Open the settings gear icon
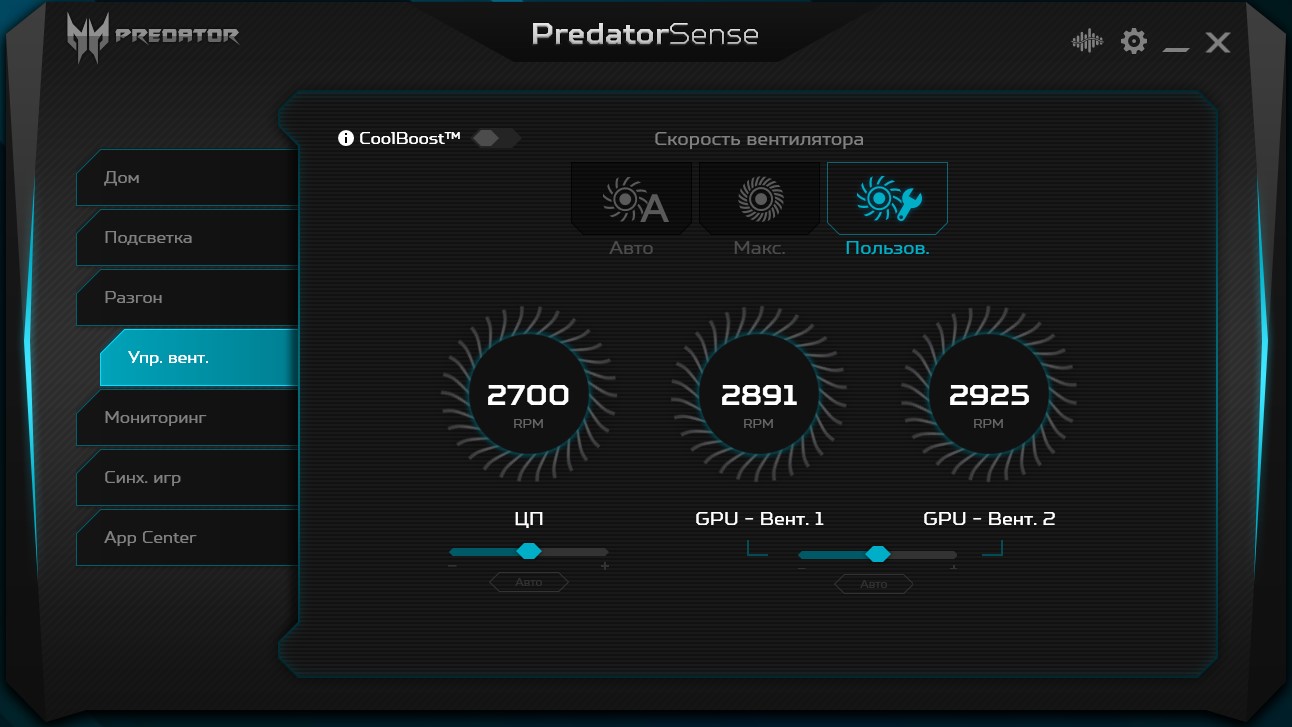 click(x=1133, y=41)
